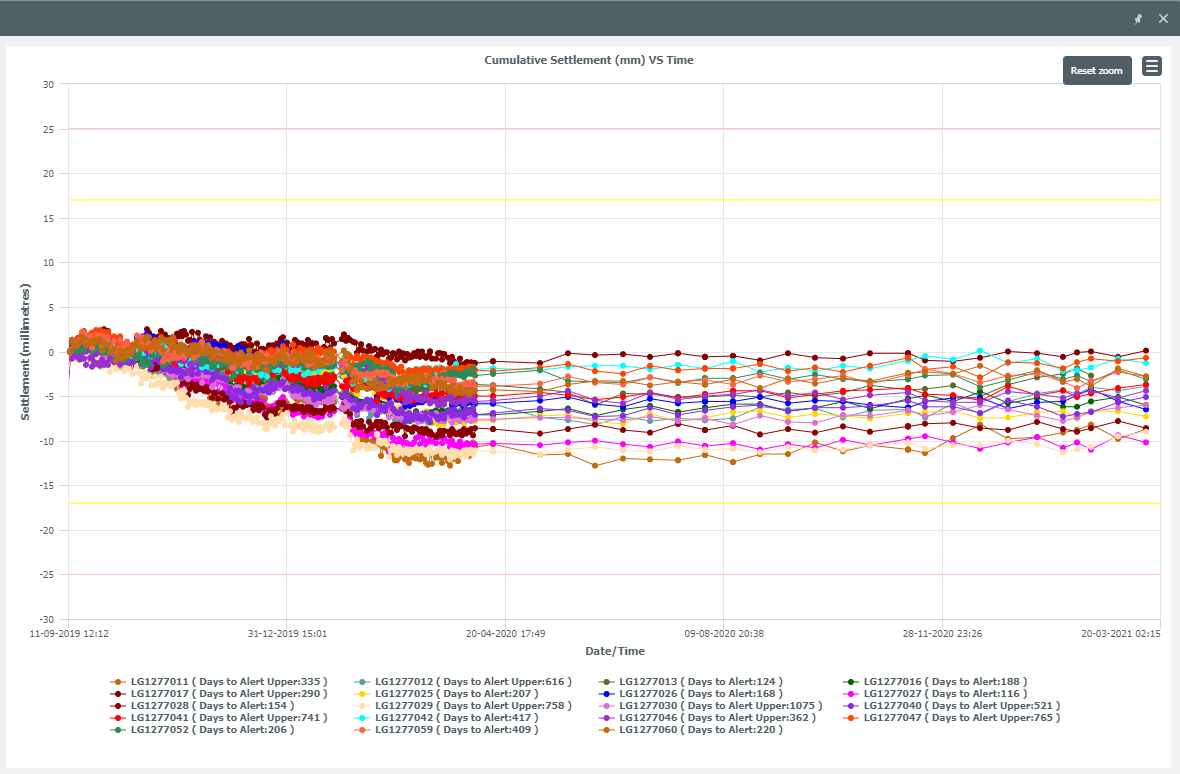The height and width of the screenshot is (774, 1180).
Task: Click x-axis label 20-04-2020 17:49
Action: click(x=506, y=633)
